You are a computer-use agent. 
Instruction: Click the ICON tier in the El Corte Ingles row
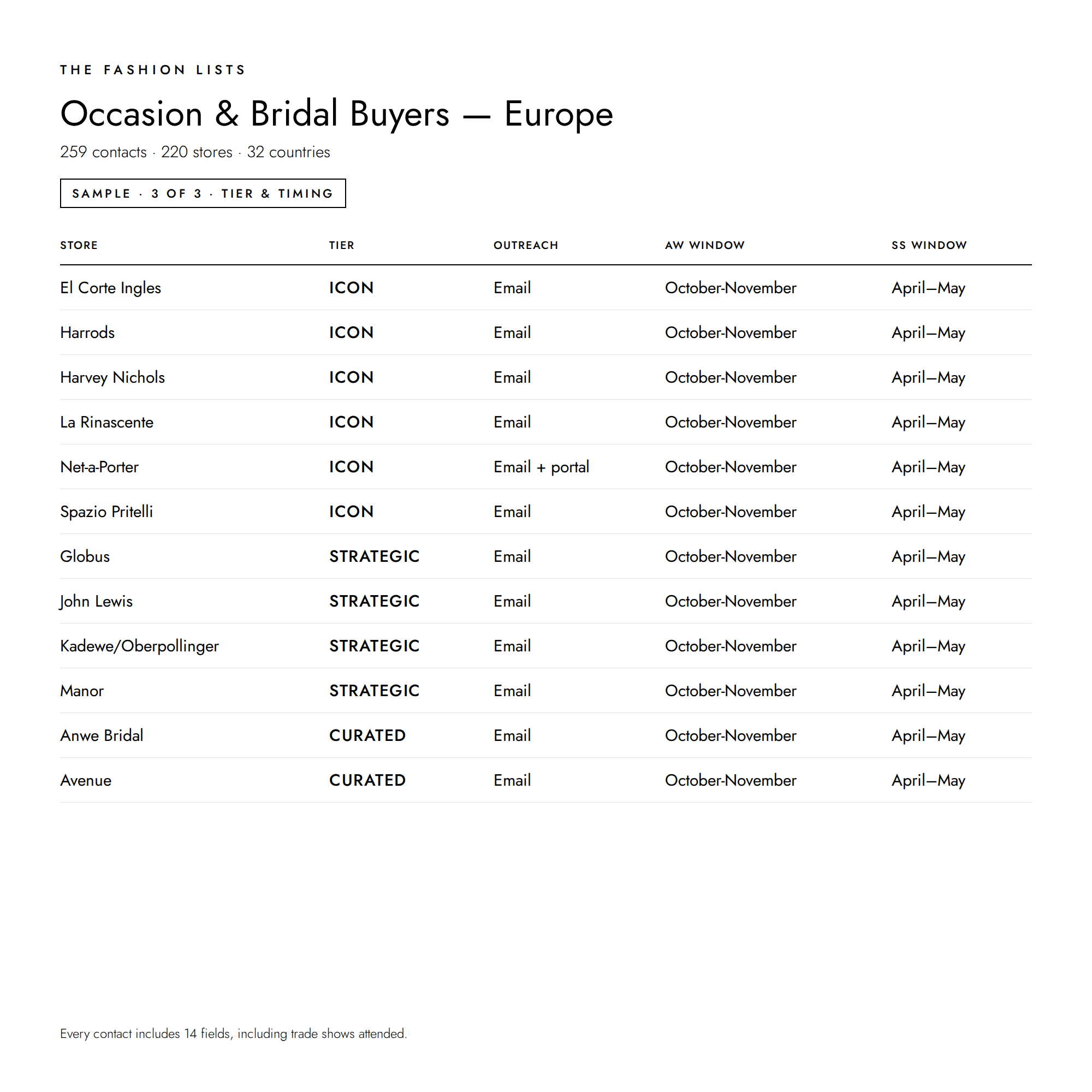pyautogui.click(x=352, y=288)
